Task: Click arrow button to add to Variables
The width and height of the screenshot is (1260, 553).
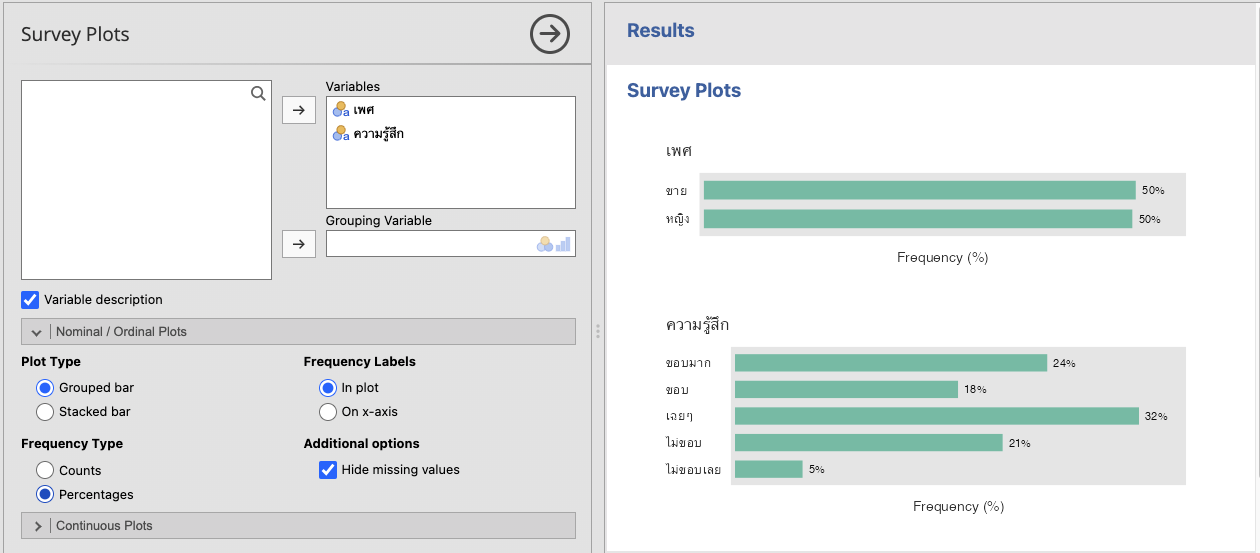Action: pos(299,109)
